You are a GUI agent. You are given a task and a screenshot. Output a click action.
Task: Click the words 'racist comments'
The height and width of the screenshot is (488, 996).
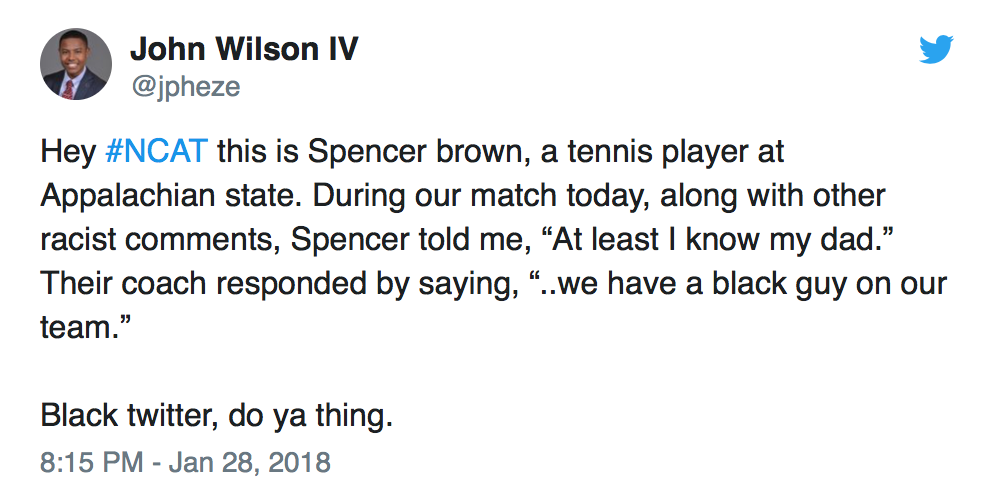(x=161, y=241)
